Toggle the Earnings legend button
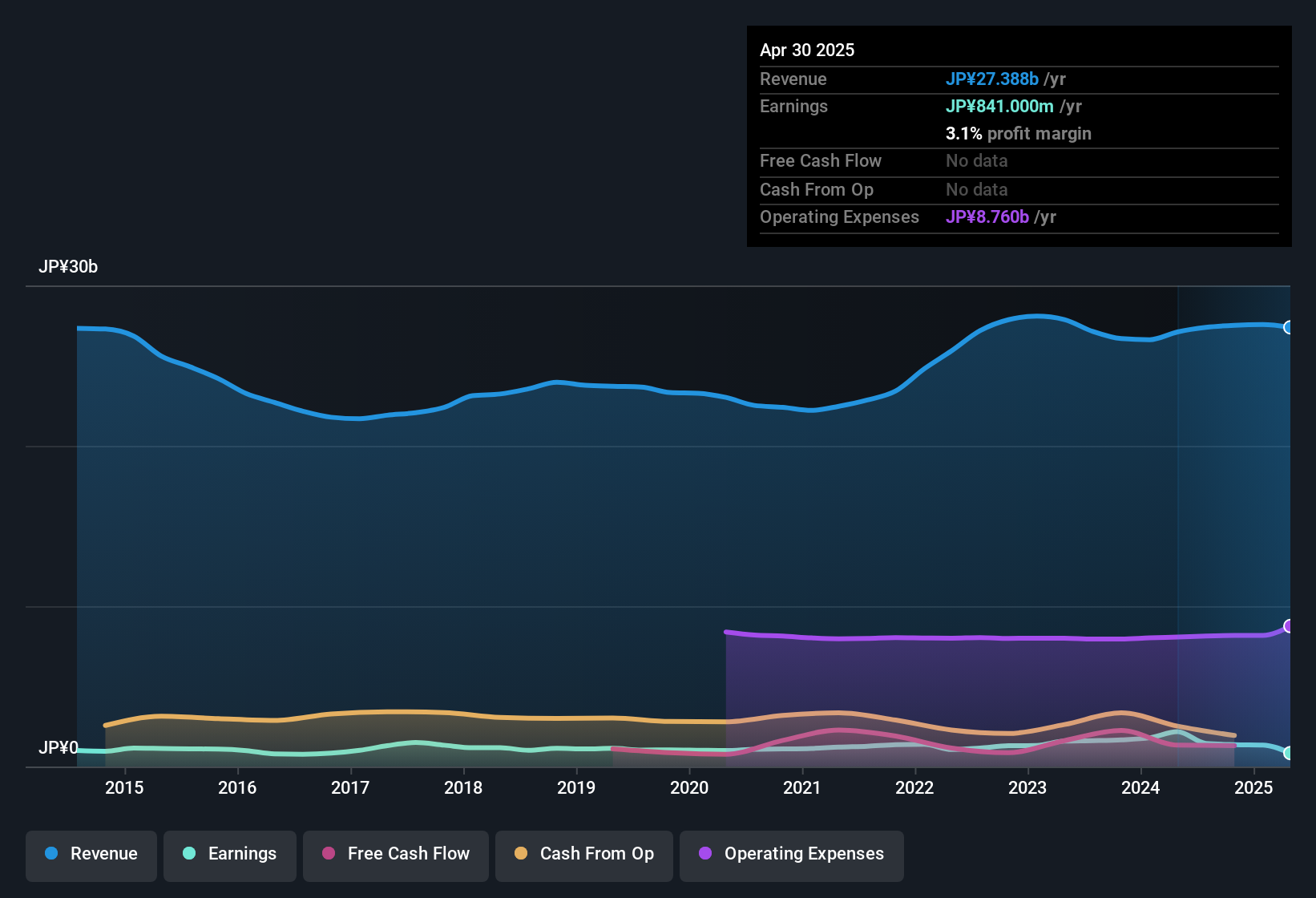Viewport: 1316px width, 898px height. point(230,855)
